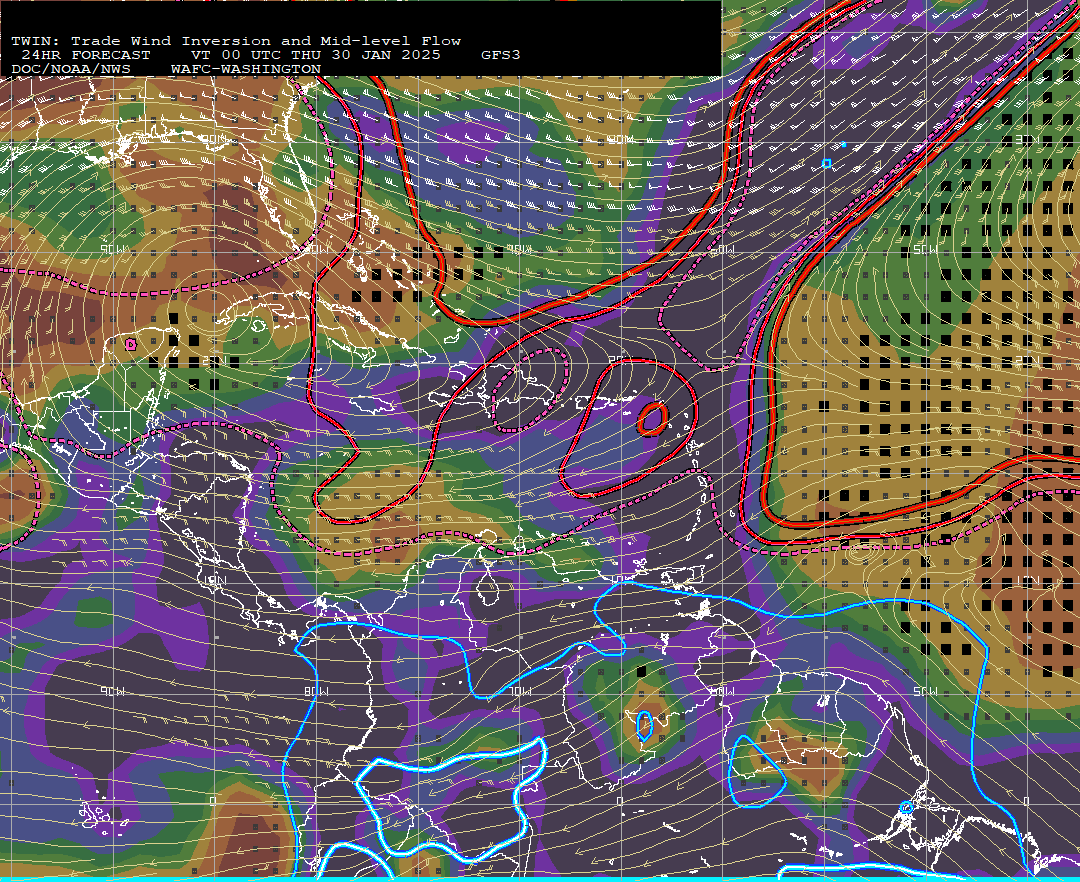Click the small cyan square marker in the North Atlantic
This screenshot has height=882, width=1080.
click(827, 163)
